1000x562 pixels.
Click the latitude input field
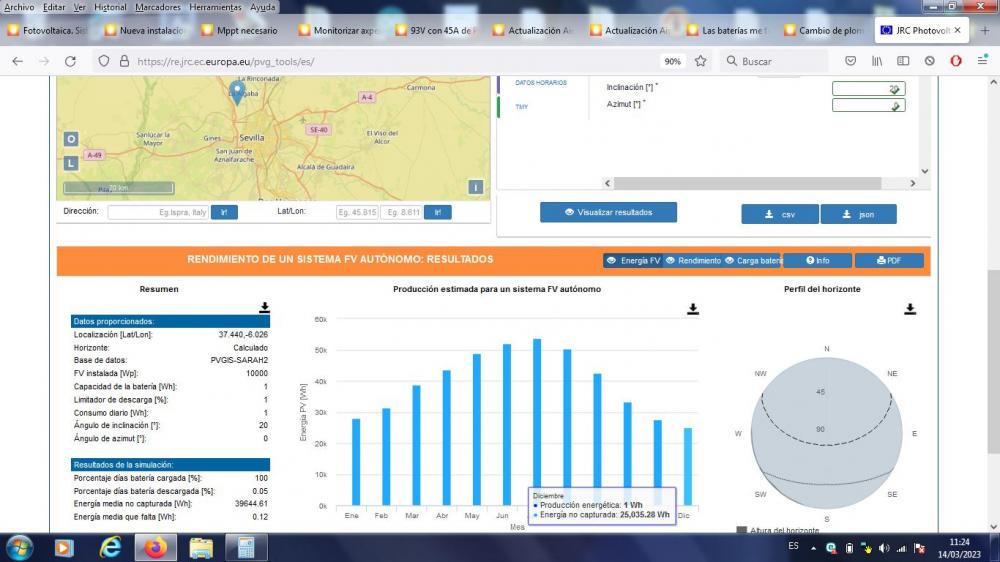pyautogui.click(x=357, y=212)
